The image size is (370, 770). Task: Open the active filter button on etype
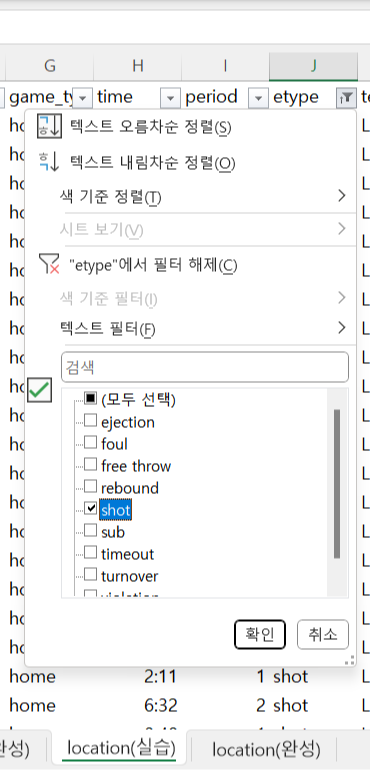tap(346, 98)
